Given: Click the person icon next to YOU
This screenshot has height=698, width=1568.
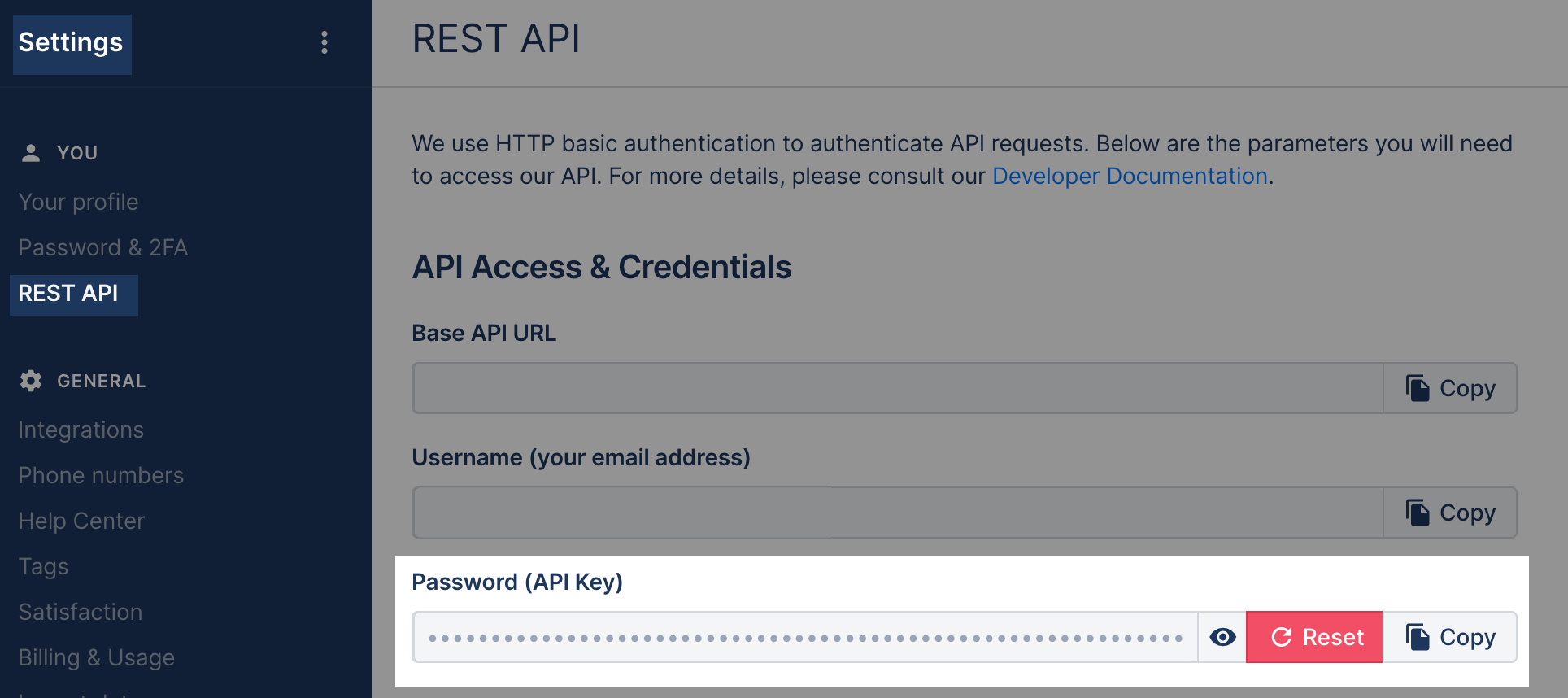Looking at the screenshot, I should (31, 153).
